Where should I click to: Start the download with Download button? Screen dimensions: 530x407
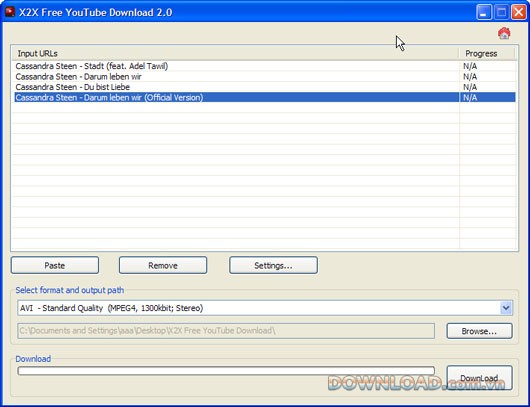pyautogui.click(x=479, y=378)
